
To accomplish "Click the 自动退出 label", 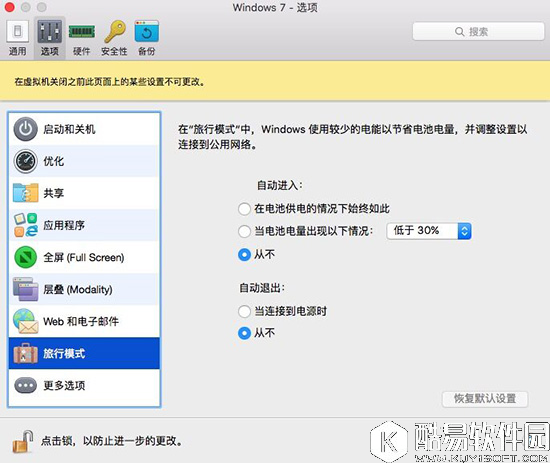I will tap(262, 288).
